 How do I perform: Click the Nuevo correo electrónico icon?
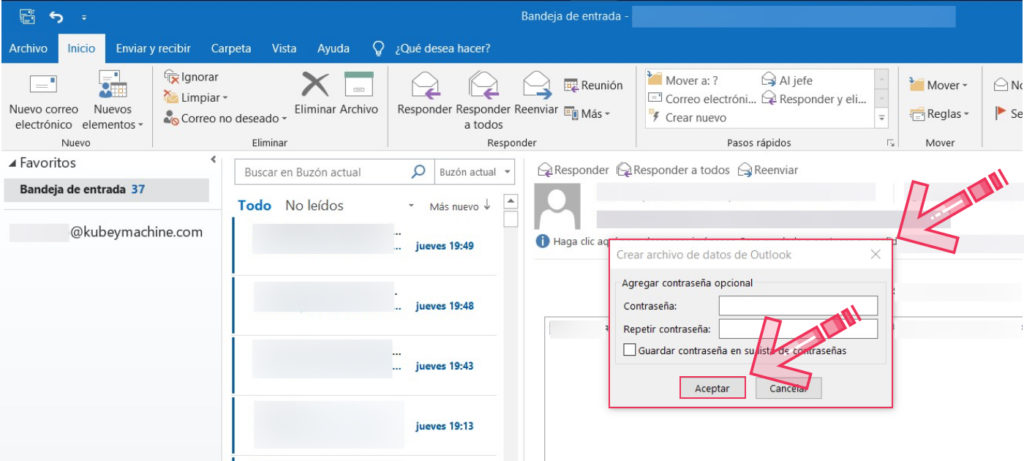point(43,85)
